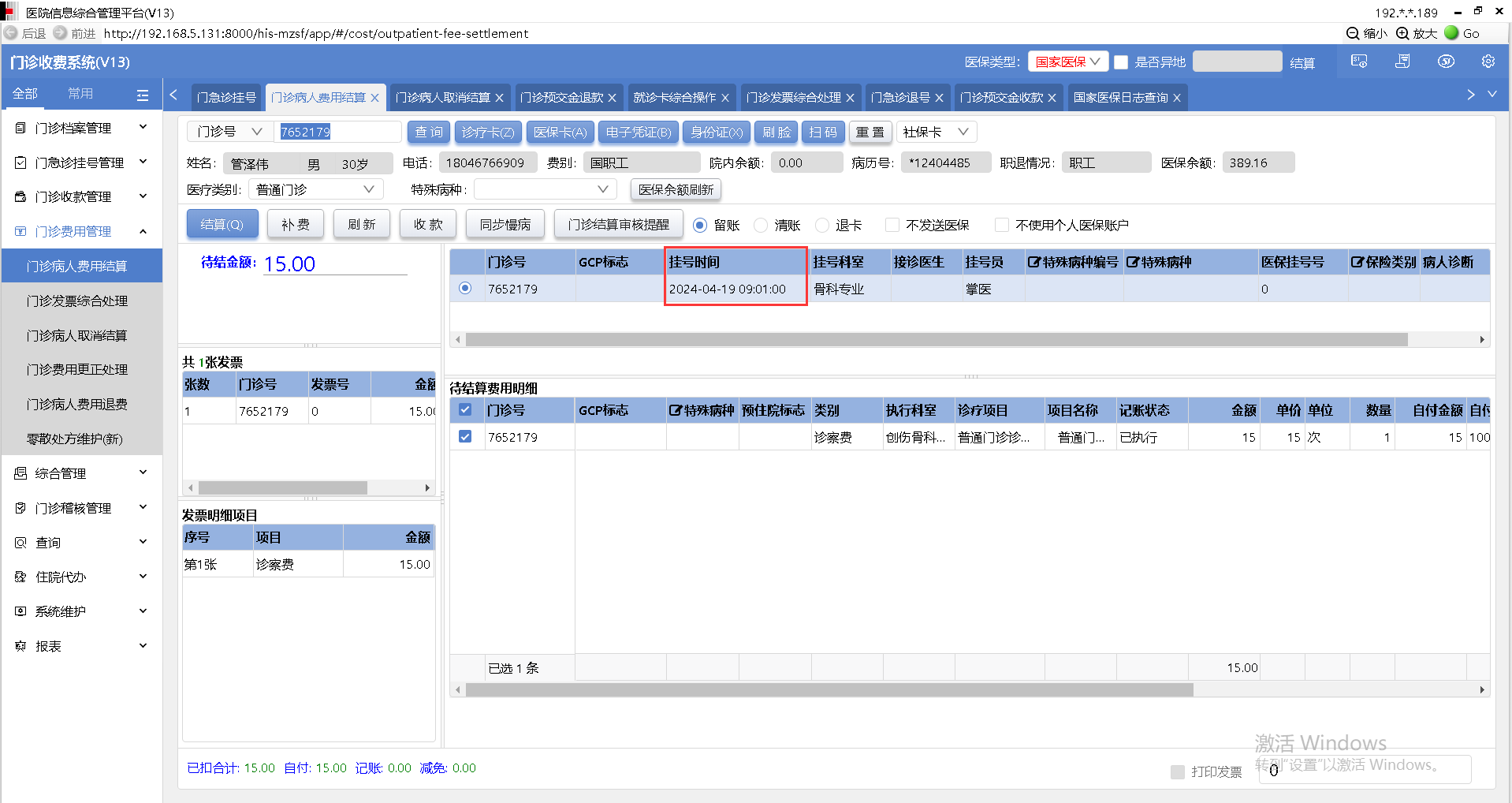
Task: Toggle the 打印发票 checkbox
Action: (x=1178, y=772)
